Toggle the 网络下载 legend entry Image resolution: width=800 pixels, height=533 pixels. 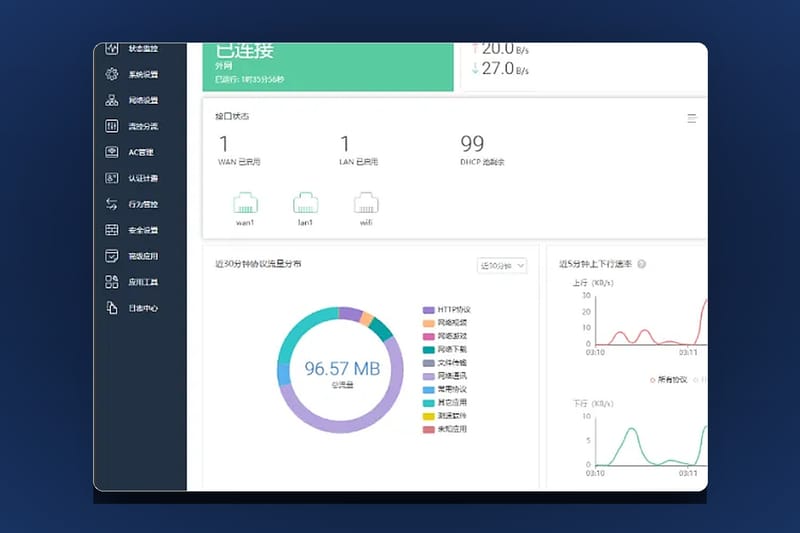445,349
